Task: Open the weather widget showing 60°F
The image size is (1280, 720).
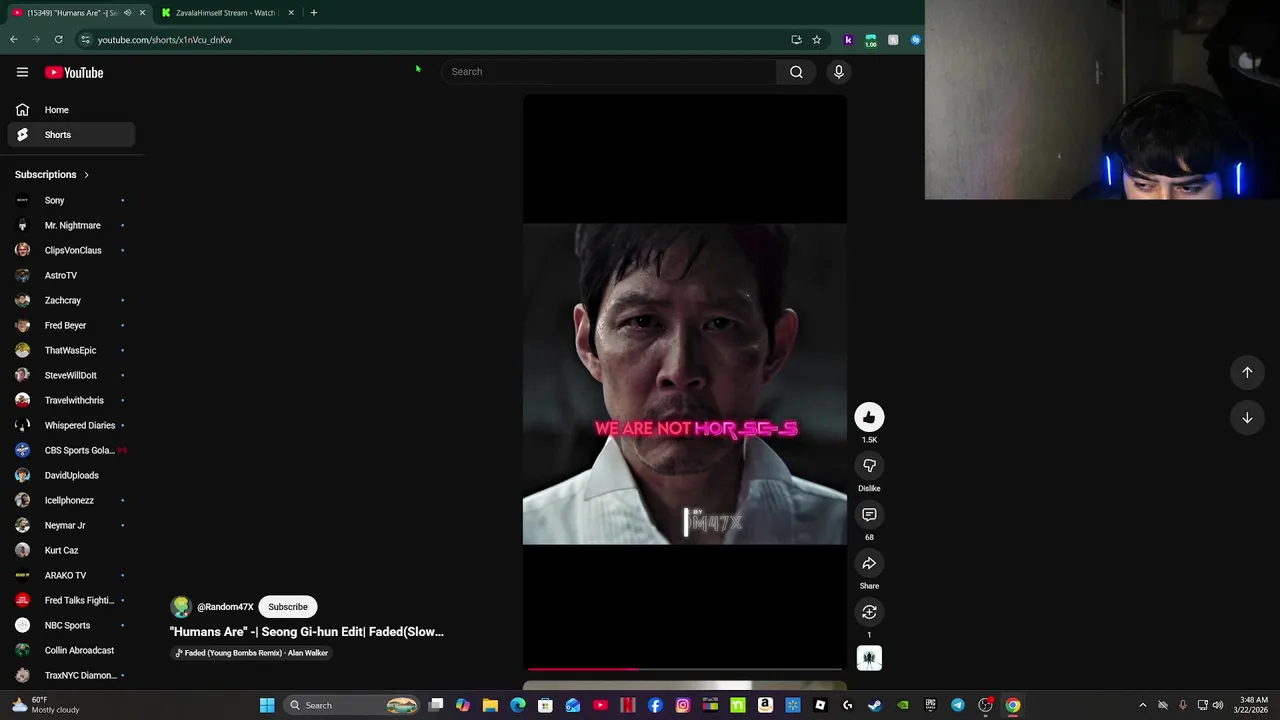Action: [x=45, y=705]
